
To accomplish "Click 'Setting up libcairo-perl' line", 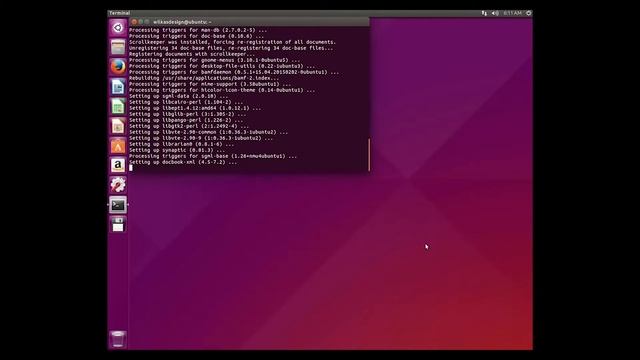I will (x=186, y=102).
